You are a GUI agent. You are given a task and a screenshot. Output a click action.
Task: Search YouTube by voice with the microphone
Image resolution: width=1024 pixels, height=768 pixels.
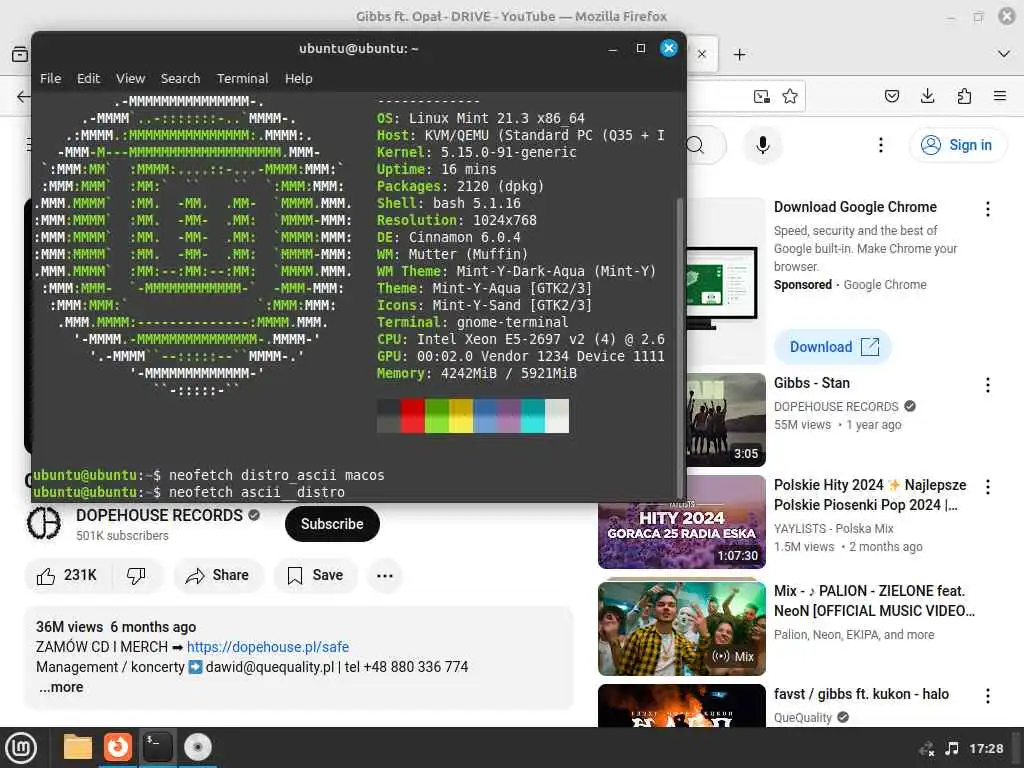[x=762, y=145]
